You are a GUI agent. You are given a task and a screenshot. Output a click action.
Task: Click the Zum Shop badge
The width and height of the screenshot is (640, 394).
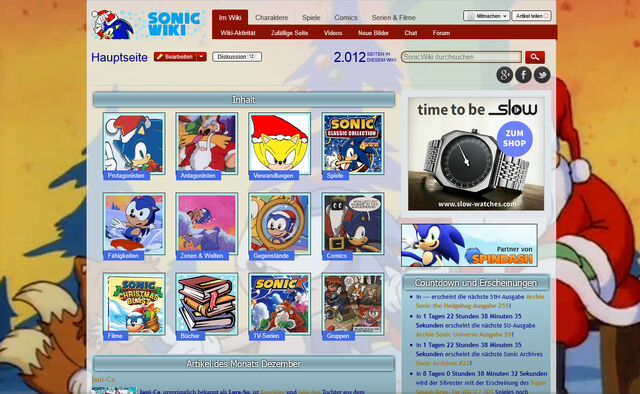point(514,138)
